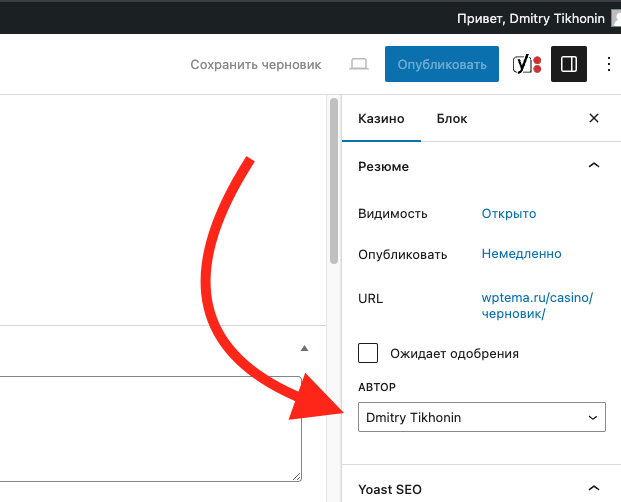Click Сохранить черновик button
The image size is (621, 502).
pyautogui.click(x=256, y=65)
